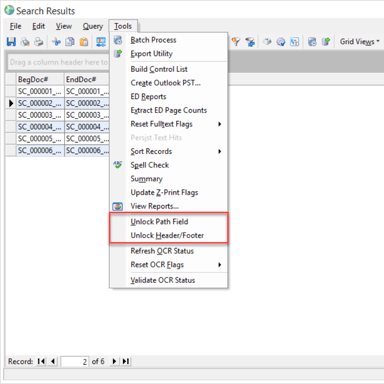Click the monitor screen toolbar icon
Image resolution: width=384 pixels, height=384 pixels.
[101, 42]
